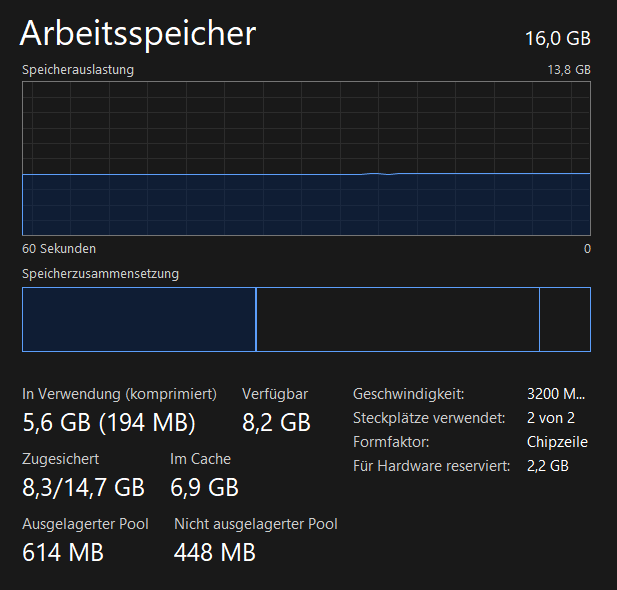
Task: Click the Verfügbar 8,2 GB value
Action: coord(276,422)
